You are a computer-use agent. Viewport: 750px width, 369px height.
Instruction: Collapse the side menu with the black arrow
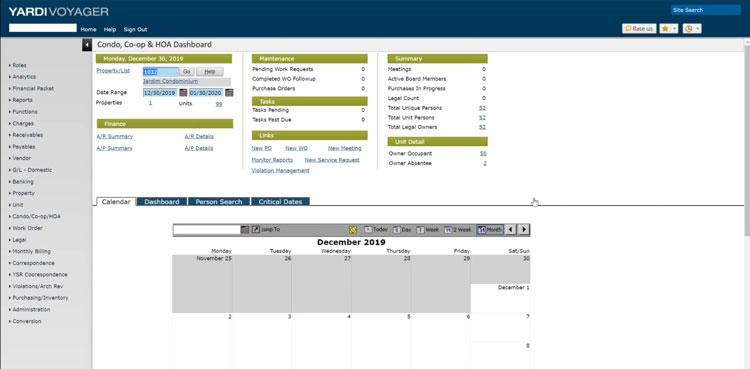pyautogui.click(x=87, y=45)
